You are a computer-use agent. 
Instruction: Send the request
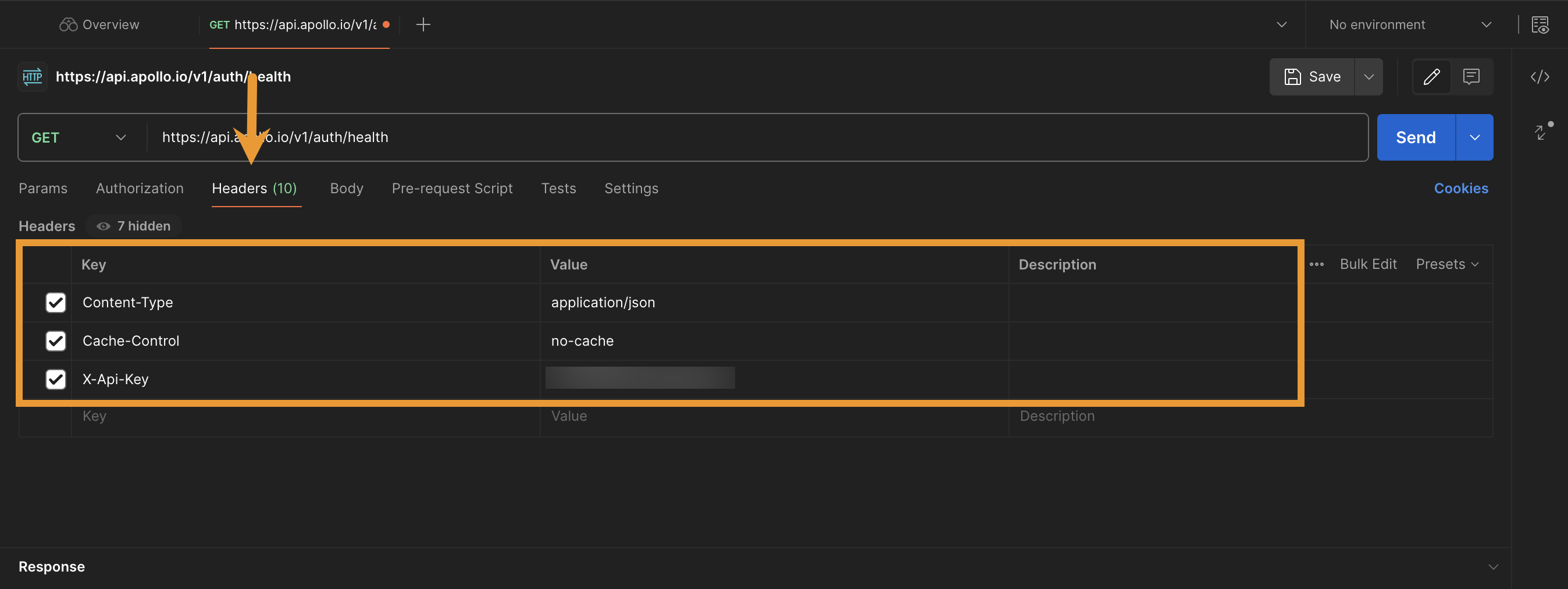pos(1416,137)
